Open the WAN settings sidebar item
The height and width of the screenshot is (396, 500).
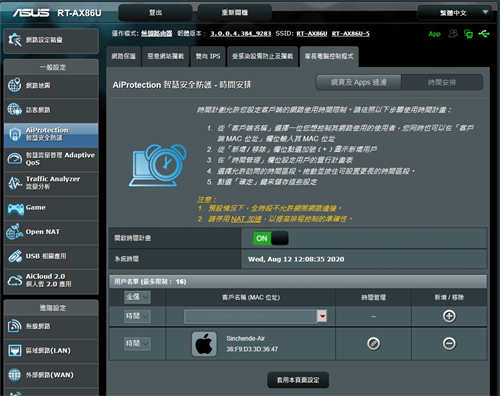tap(51, 375)
